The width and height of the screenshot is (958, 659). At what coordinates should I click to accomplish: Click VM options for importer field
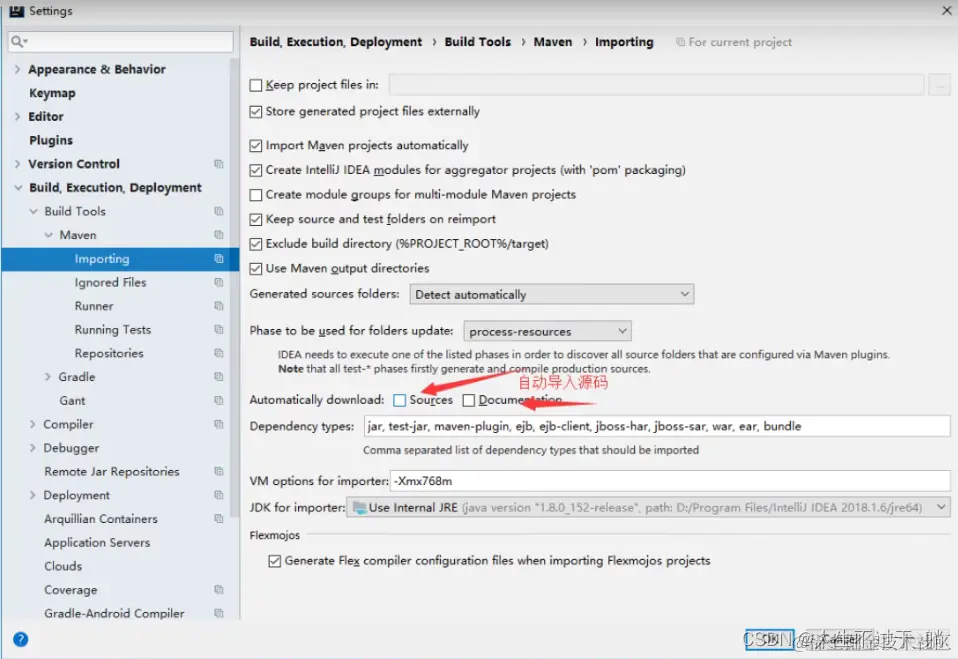(x=670, y=481)
